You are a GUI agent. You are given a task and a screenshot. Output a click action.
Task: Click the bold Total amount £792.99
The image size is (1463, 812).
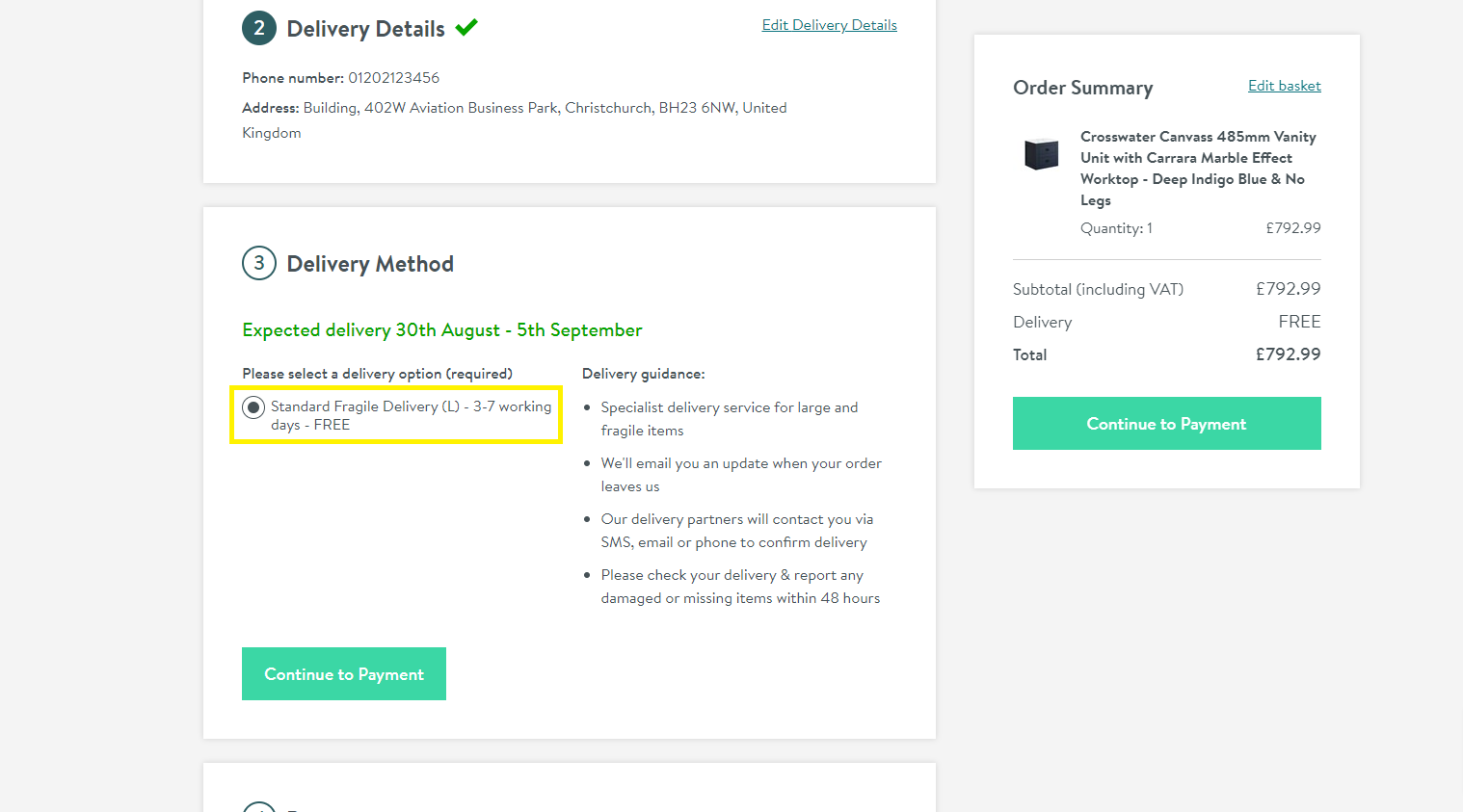click(1288, 354)
